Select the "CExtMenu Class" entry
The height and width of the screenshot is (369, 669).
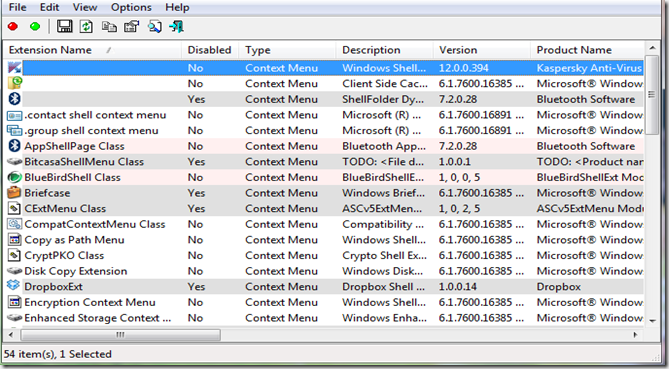point(65,209)
